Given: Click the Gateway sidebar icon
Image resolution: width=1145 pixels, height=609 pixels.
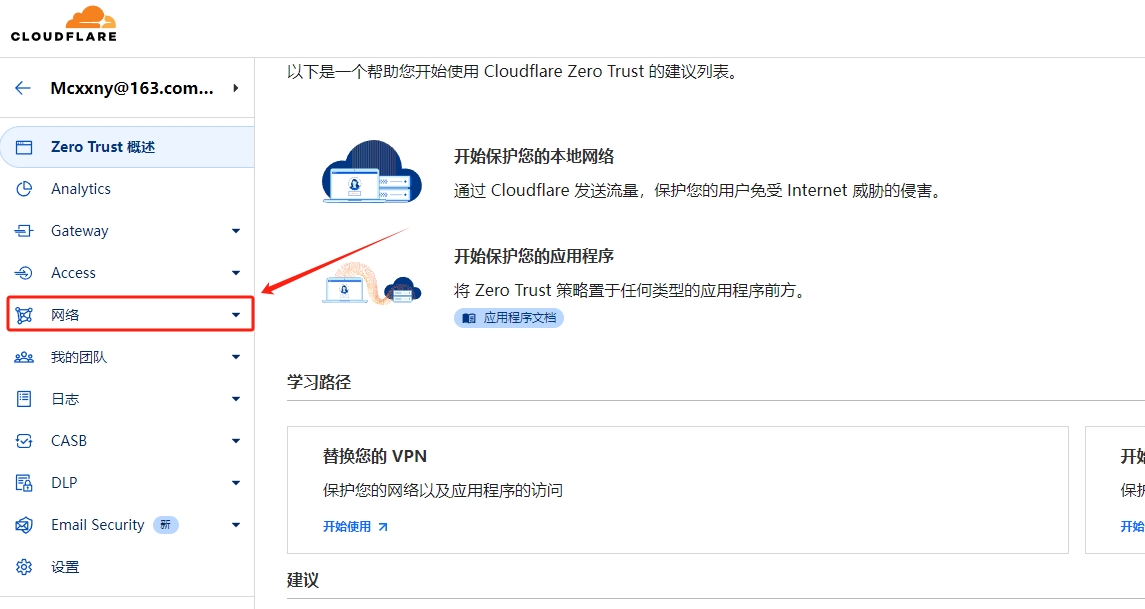Looking at the screenshot, I should 24,231.
